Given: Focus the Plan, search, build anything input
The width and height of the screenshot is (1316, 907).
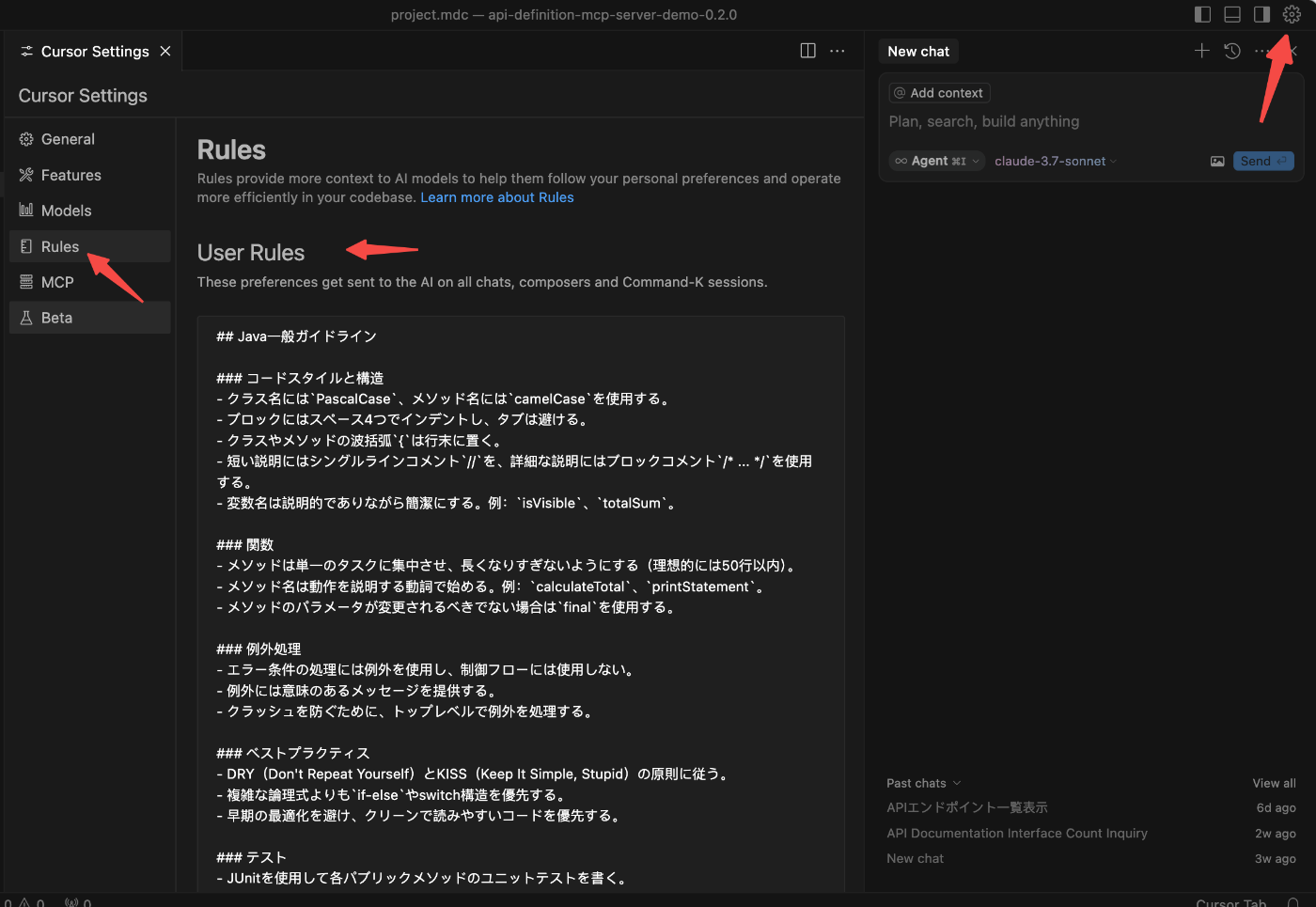Looking at the screenshot, I should pyautogui.click(x=1090, y=121).
